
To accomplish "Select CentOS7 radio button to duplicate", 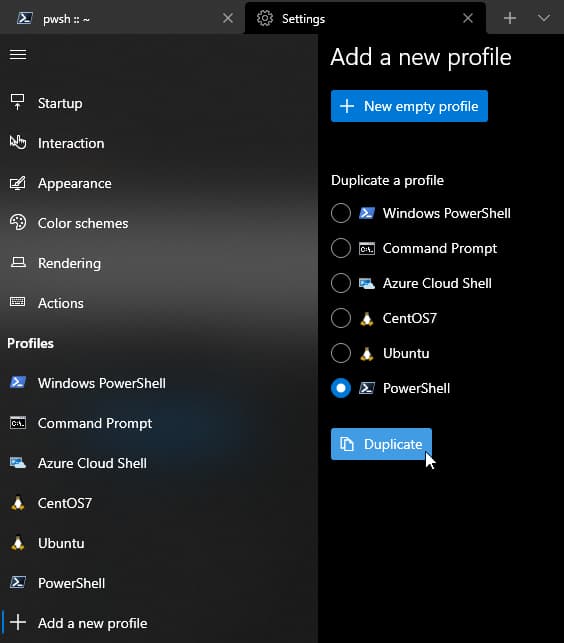I will click(x=340, y=318).
